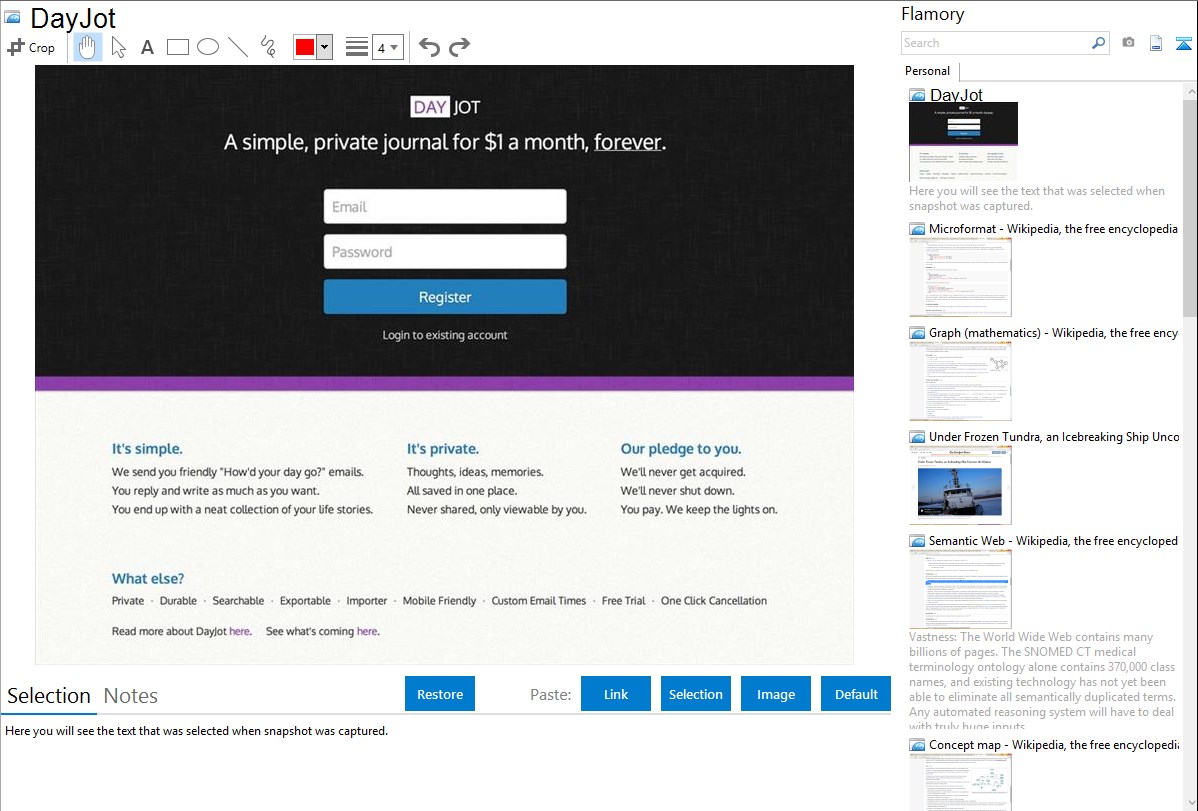Viewport: 1198px width, 811px height.
Task: Select the Microformat - Wikipedia snapshot title
Action: pyautogui.click(x=1053, y=229)
